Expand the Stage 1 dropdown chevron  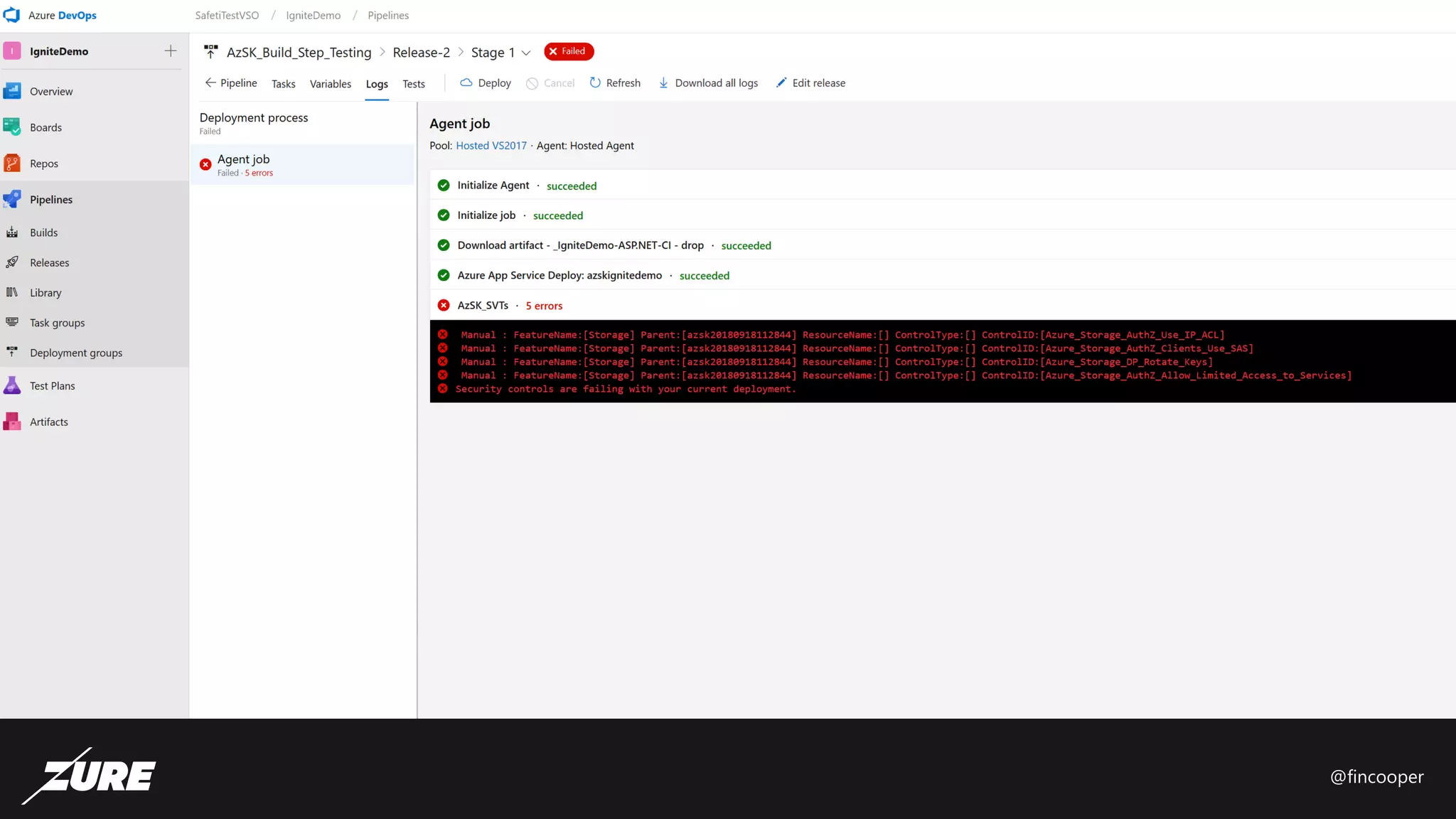coord(526,53)
